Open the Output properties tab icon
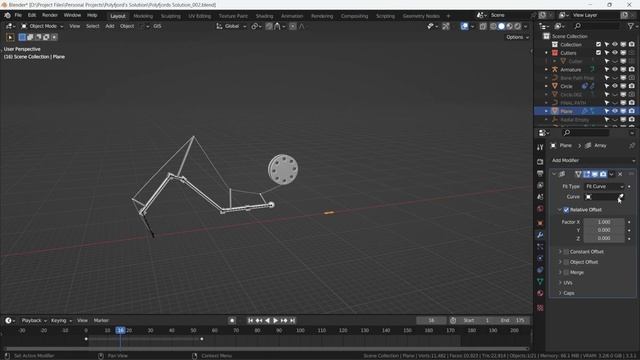Image resolution: width=640 pixels, height=360 pixels. [540, 173]
